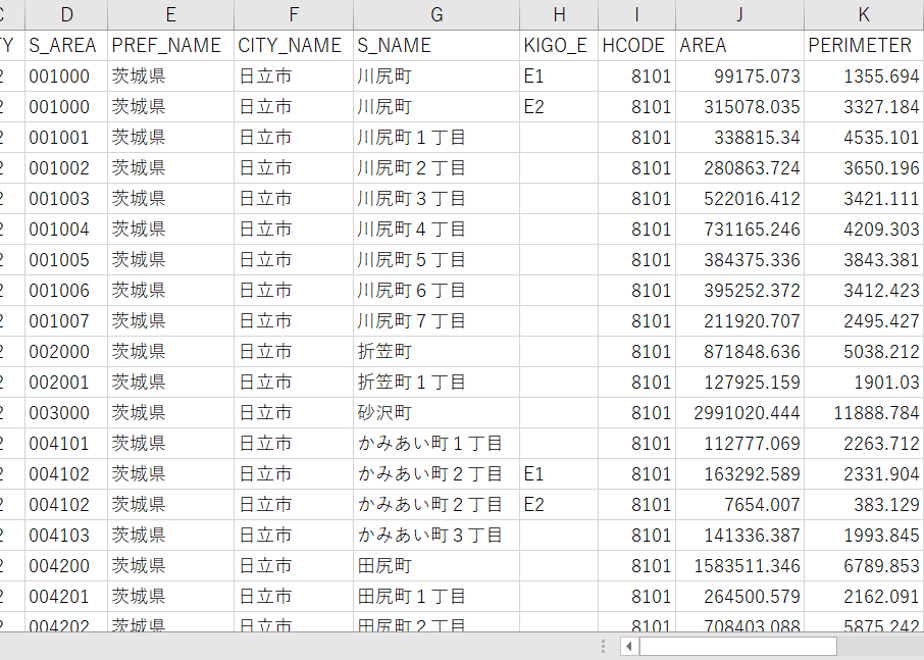Select the PERIMETER value 11888.784

[864, 412]
